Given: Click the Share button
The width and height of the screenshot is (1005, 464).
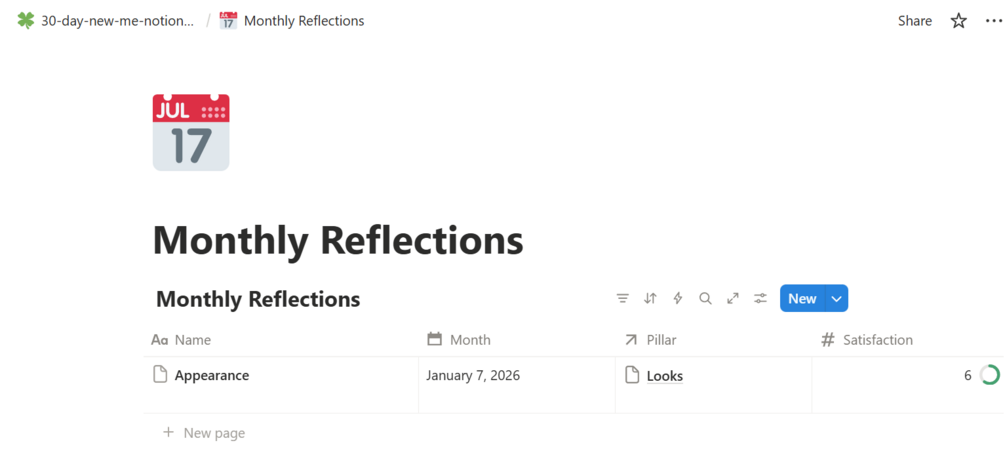Looking at the screenshot, I should coord(914,21).
